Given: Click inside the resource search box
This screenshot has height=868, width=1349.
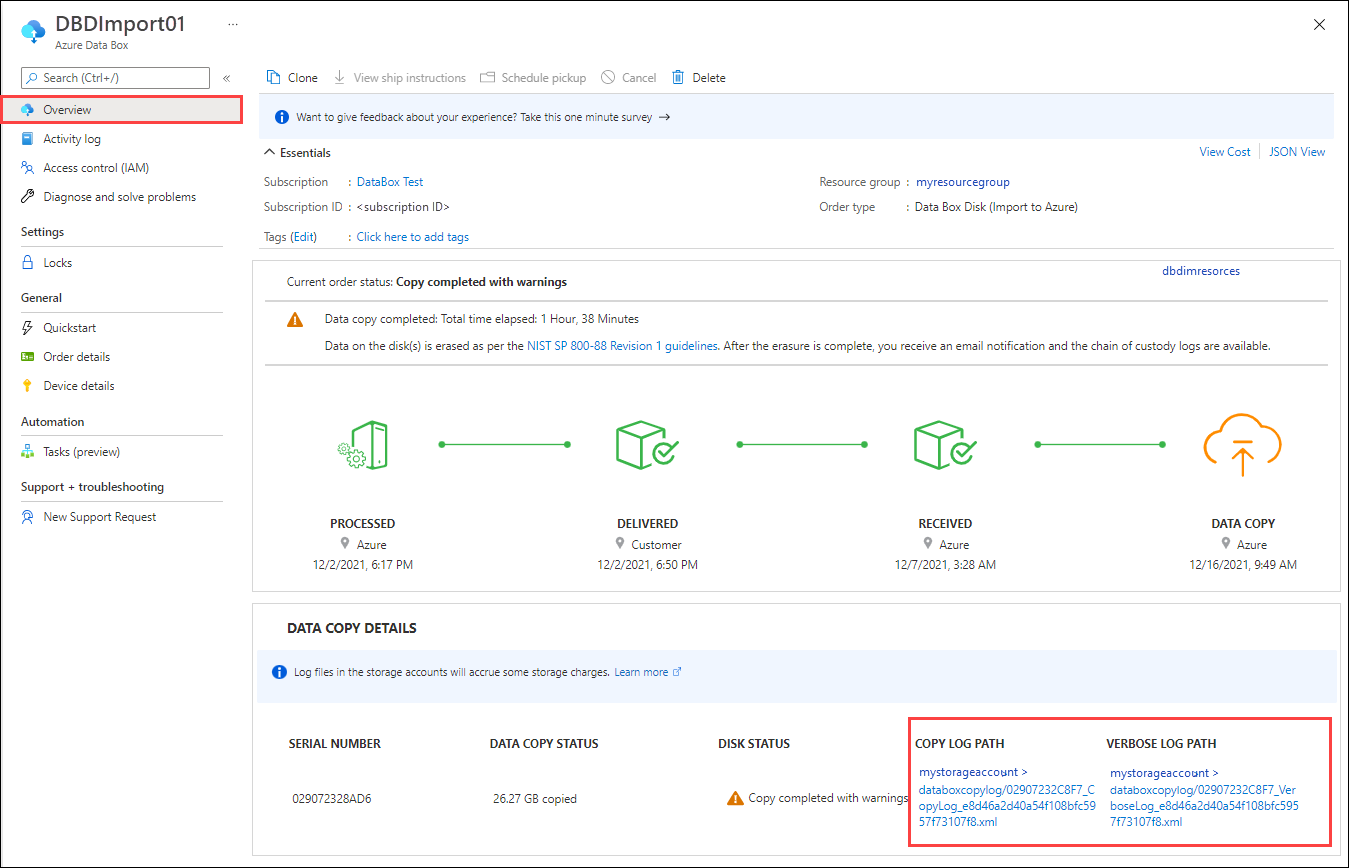Looking at the screenshot, I should click(115, 77).
